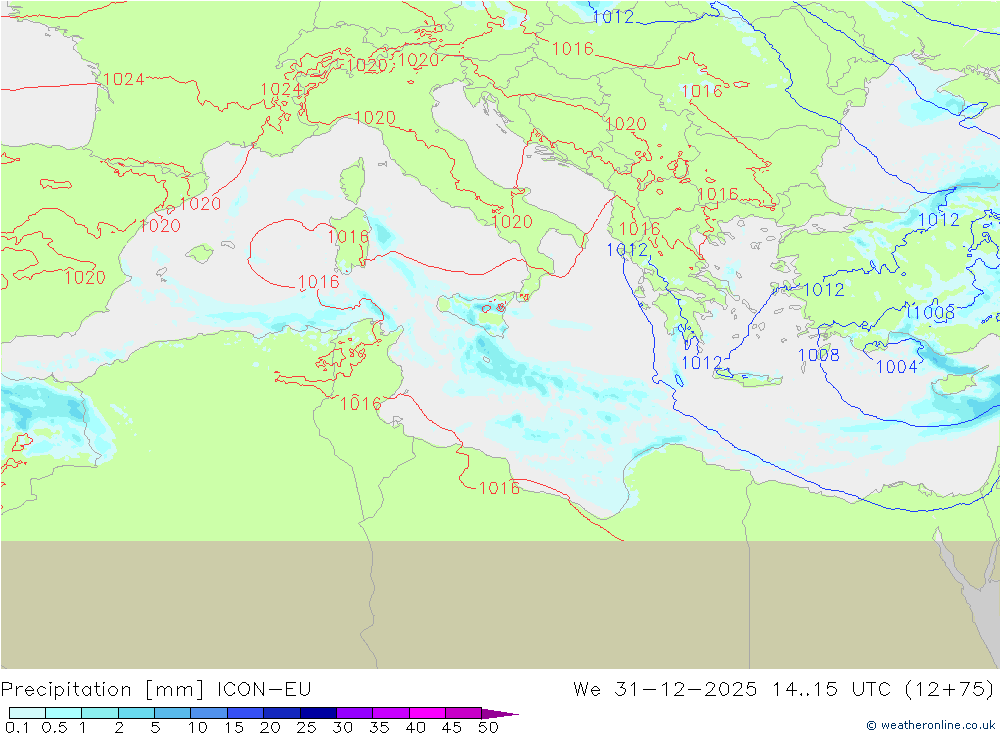
Task: Click the dark blue swatch between 20 and 25
Action: click(282, 713)
